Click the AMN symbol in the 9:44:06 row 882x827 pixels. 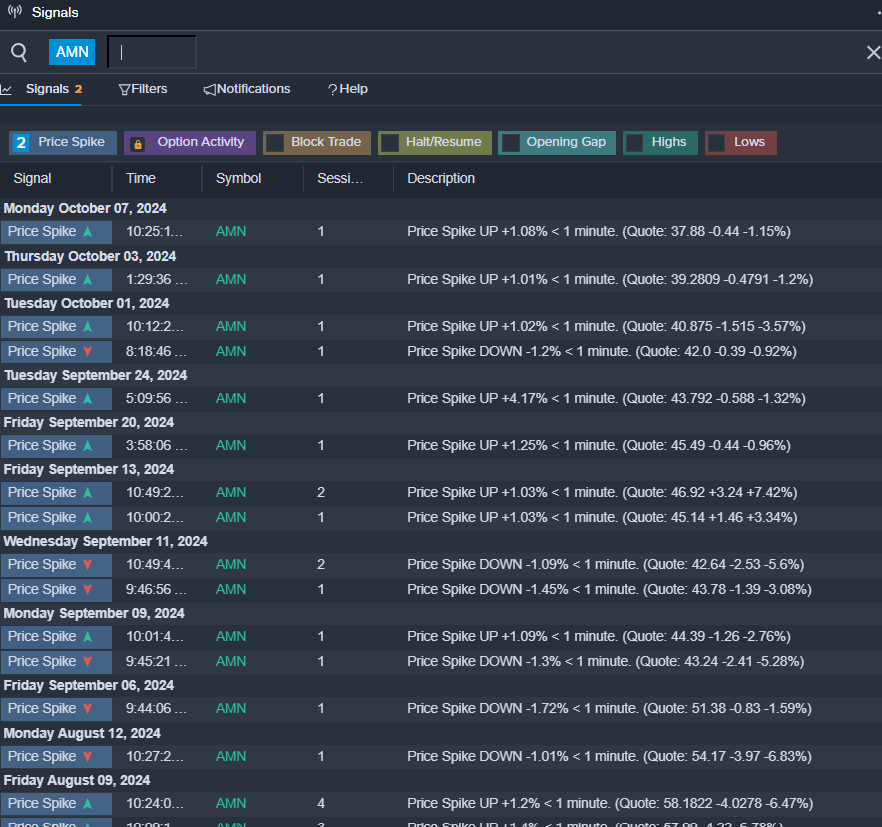tap(231, 709)
